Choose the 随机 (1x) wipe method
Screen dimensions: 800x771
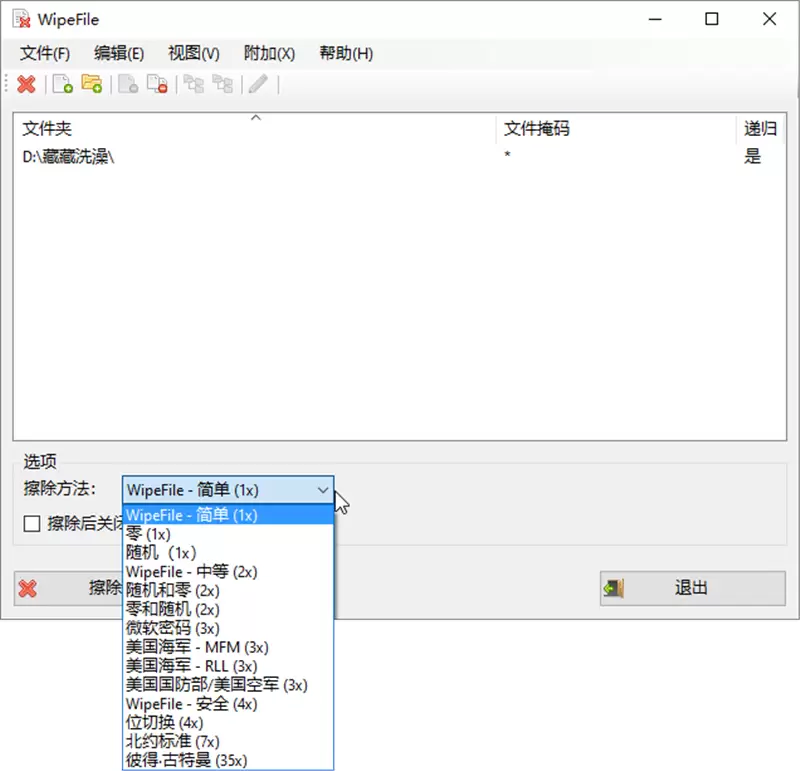[228, 553]
